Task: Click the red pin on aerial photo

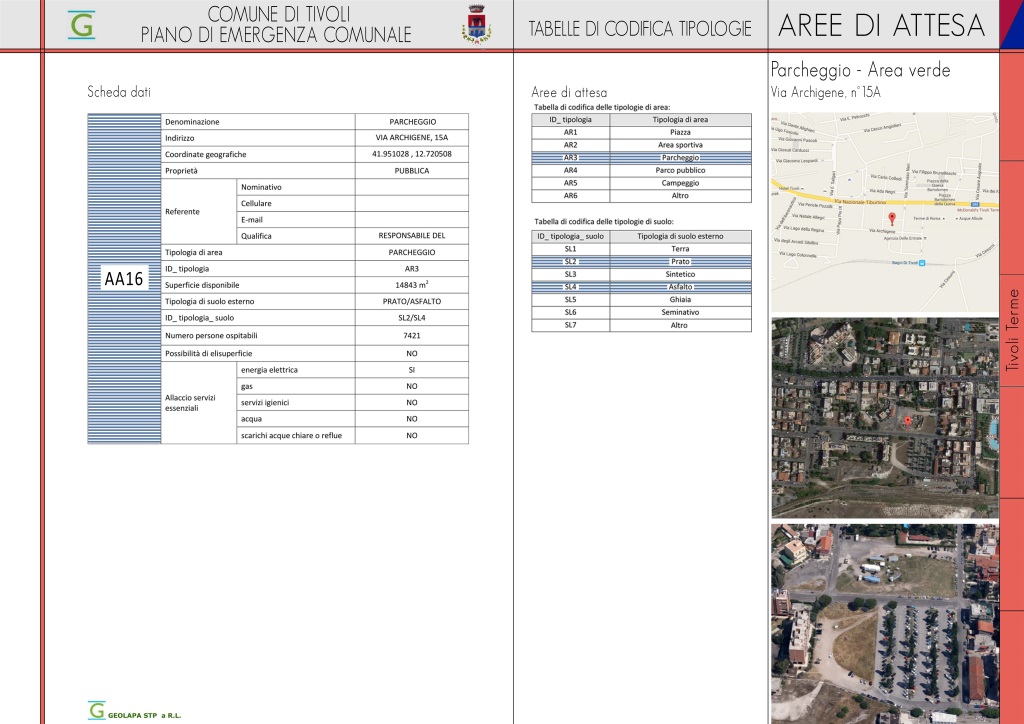Action: pyautogui.click(x=907, y=421)
